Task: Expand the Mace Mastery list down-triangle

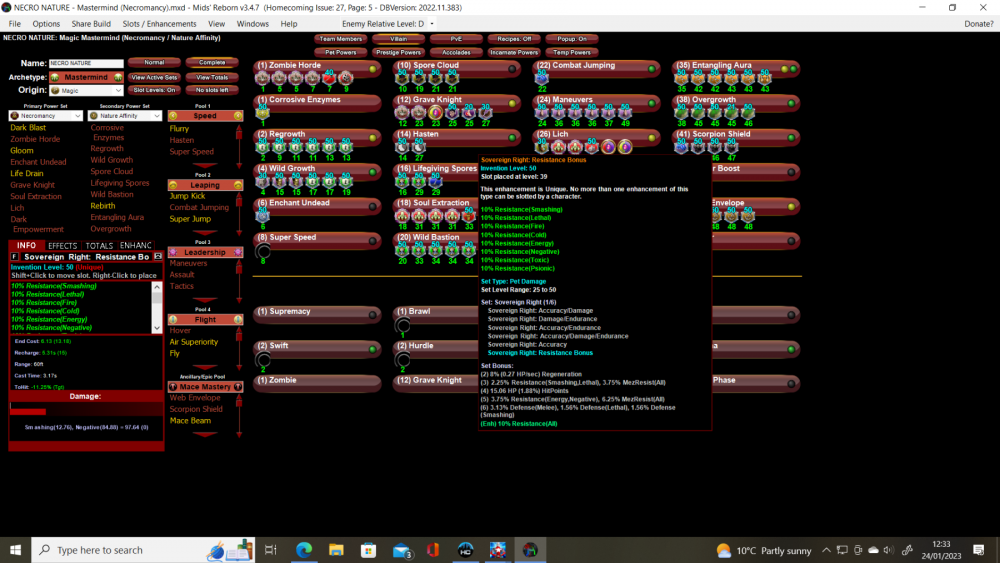Action: [204, 434]
